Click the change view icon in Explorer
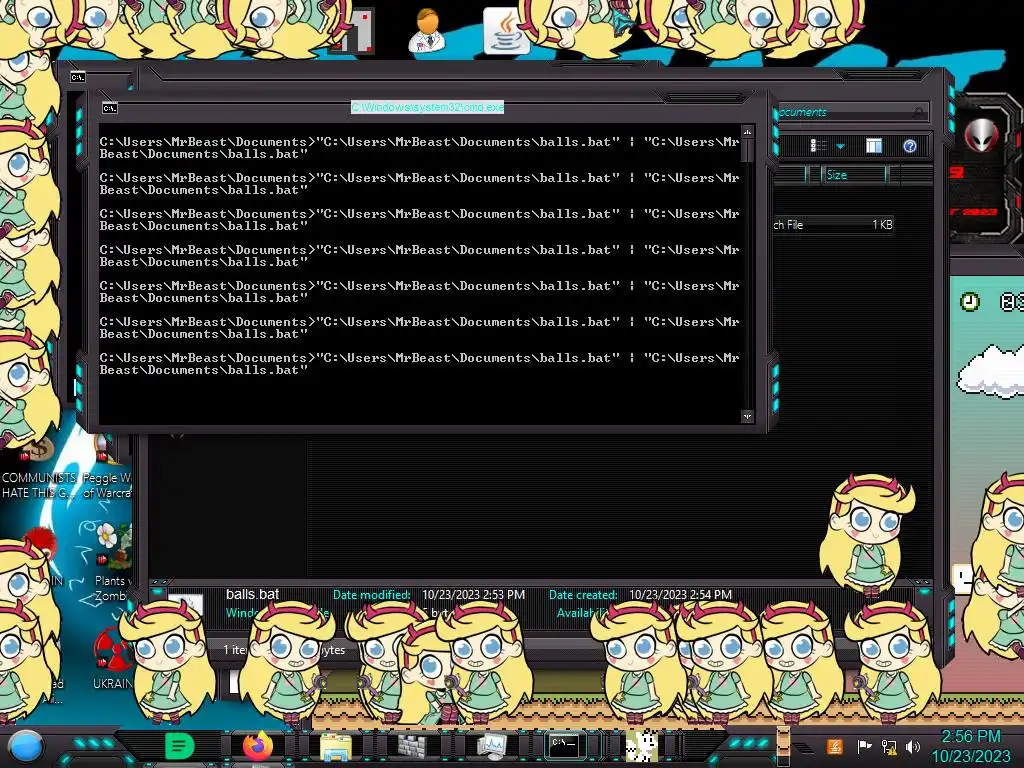Screen dimensions: 1024x768 pos(818,146)
